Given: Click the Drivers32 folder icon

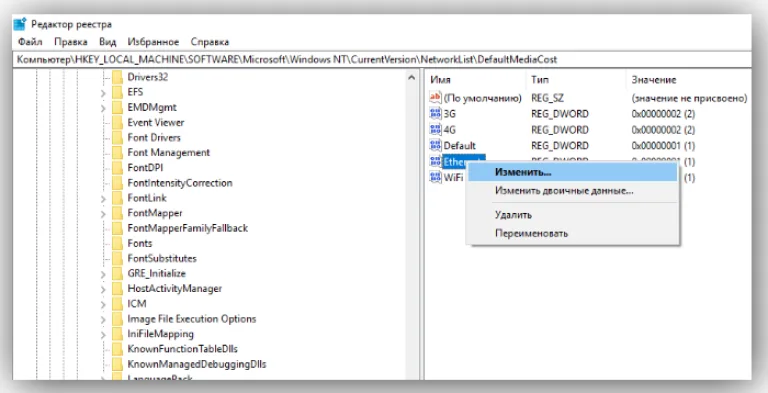Looking at the screenshot, I should (x=117, y=77).
